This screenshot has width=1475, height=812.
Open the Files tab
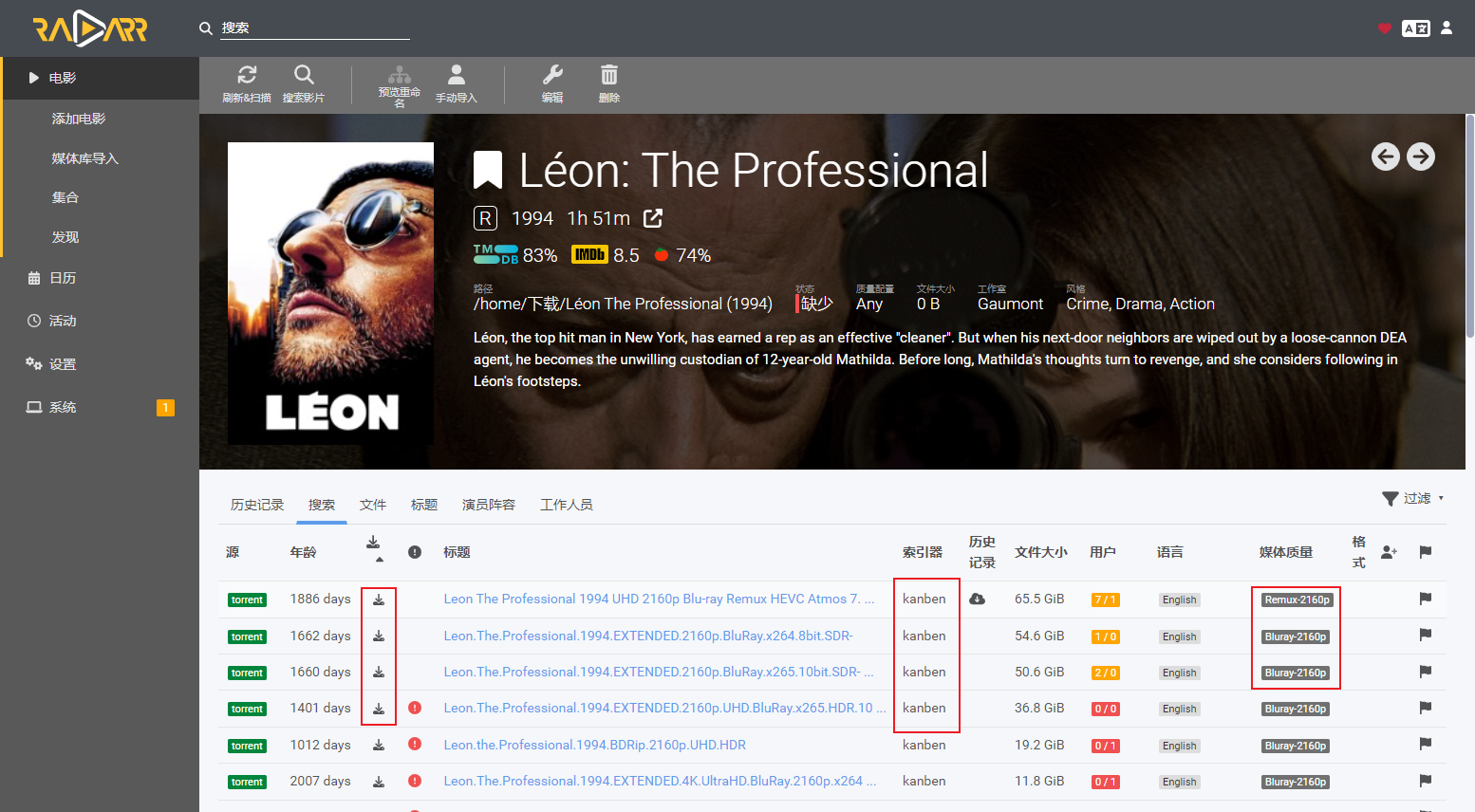tap(373, 505)
